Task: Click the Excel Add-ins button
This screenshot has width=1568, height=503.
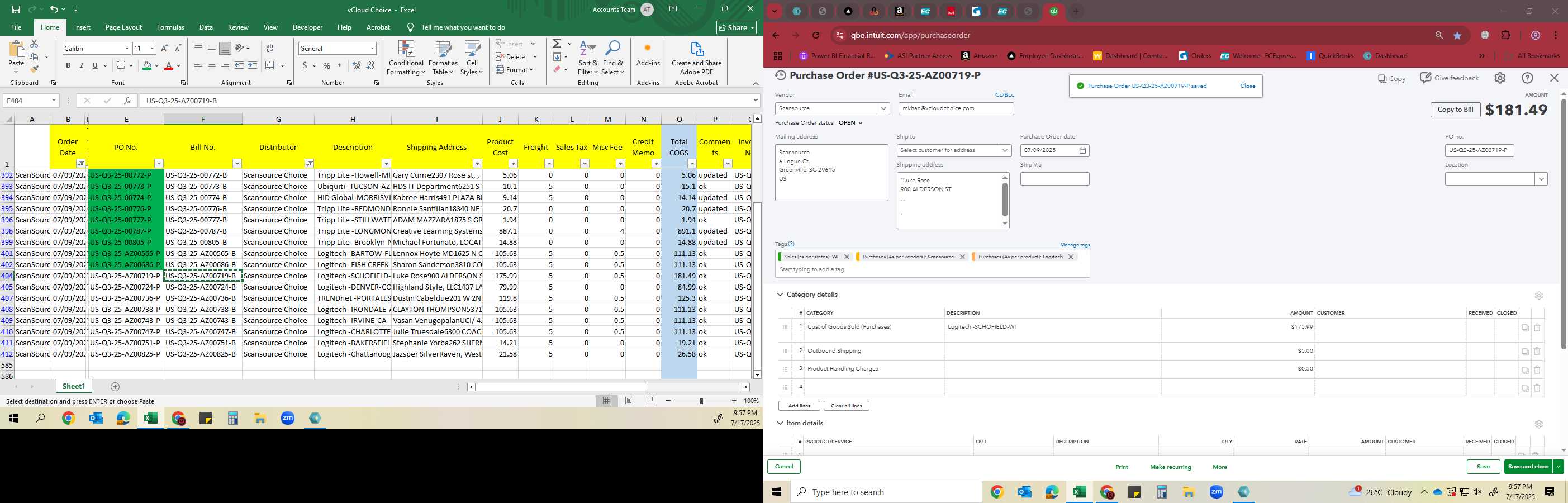Action: point(648,54)
